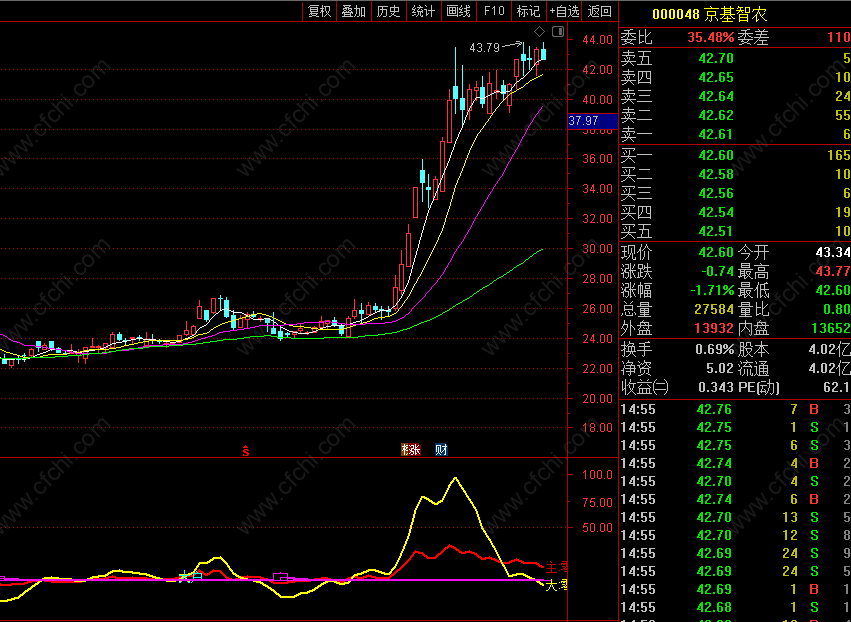Open the 复权 adjustment menu
The height and width of the screenshot is (622, 851).
(x=319, y=11)
